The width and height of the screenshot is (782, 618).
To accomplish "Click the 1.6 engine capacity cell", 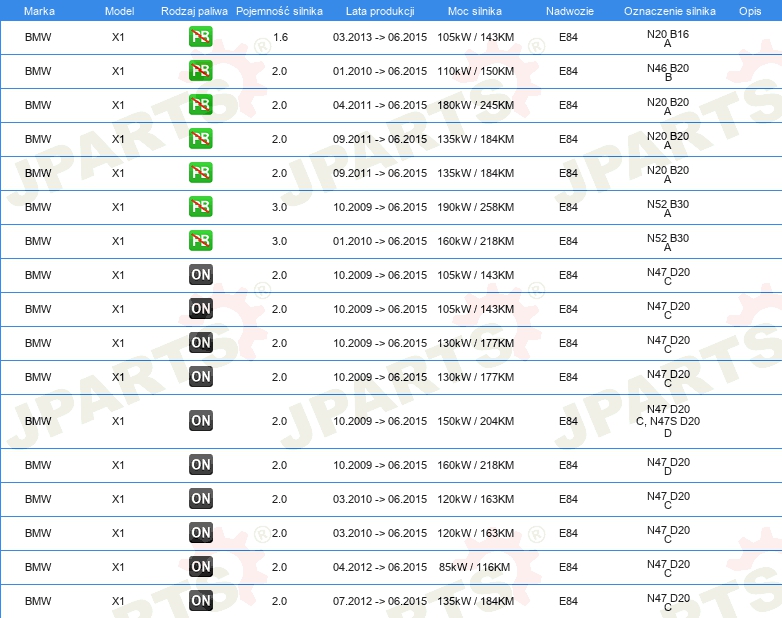I will pos(280,37).
